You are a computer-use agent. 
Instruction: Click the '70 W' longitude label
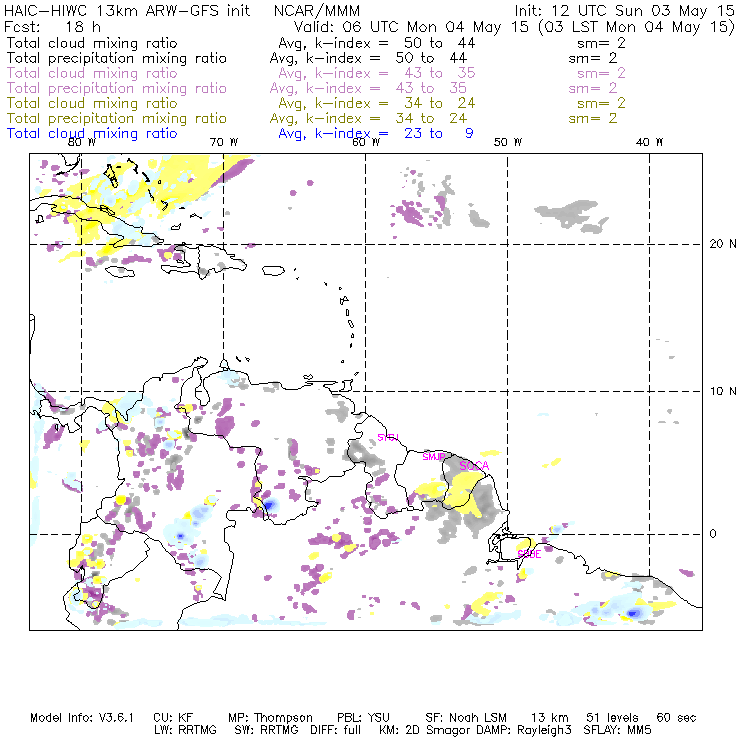[x=224, y=142]
